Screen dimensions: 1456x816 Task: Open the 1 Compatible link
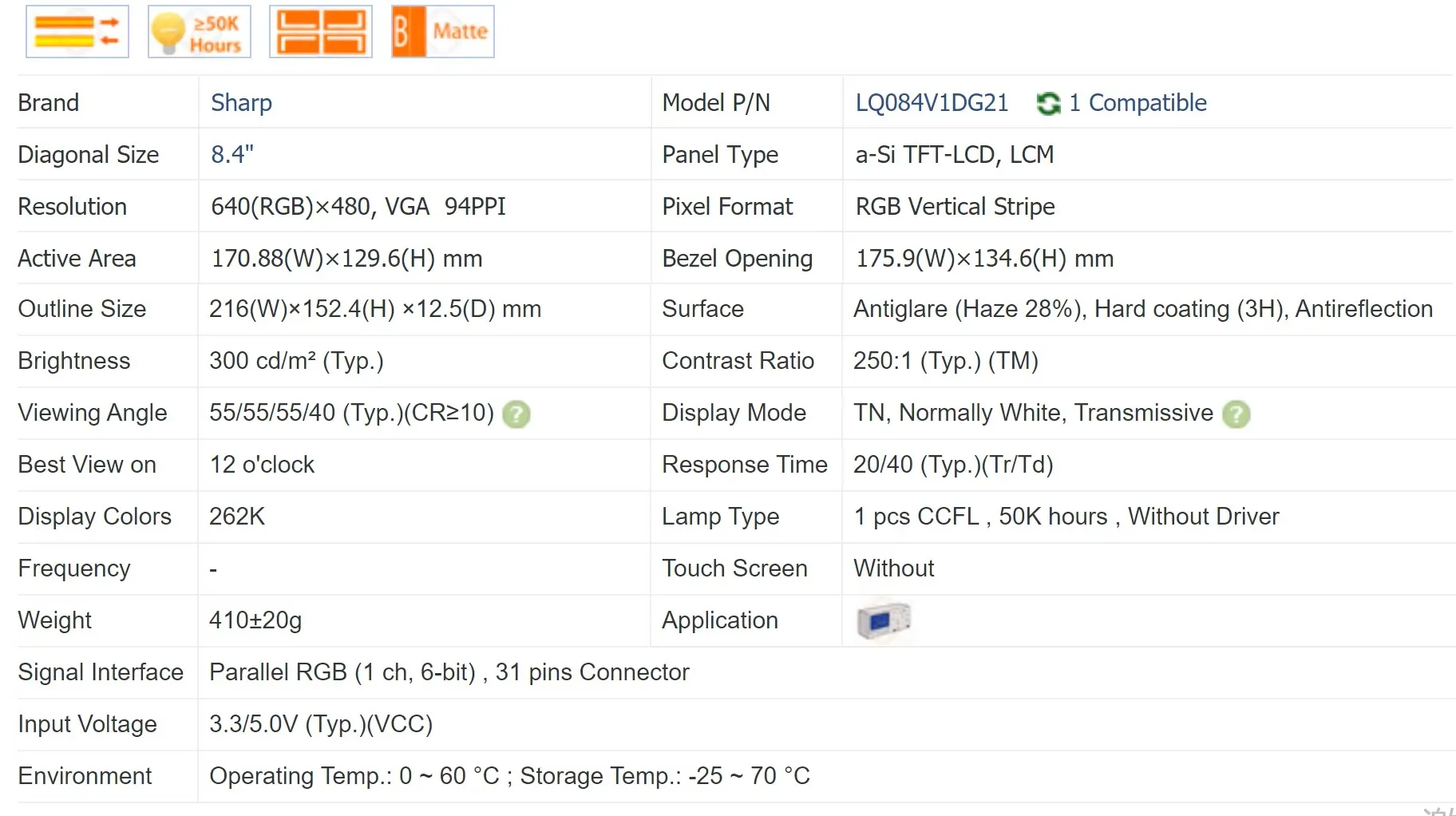[1137, 103]
